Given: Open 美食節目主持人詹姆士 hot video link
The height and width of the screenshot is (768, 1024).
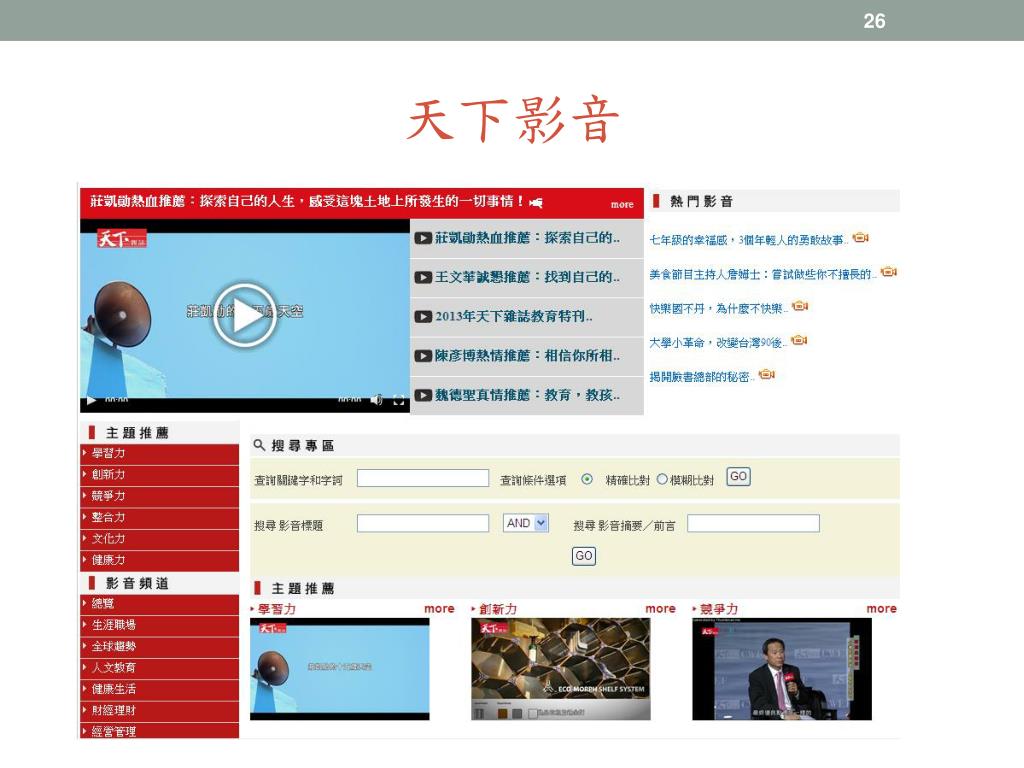Looking at the screenshot, I should (763, 274).
